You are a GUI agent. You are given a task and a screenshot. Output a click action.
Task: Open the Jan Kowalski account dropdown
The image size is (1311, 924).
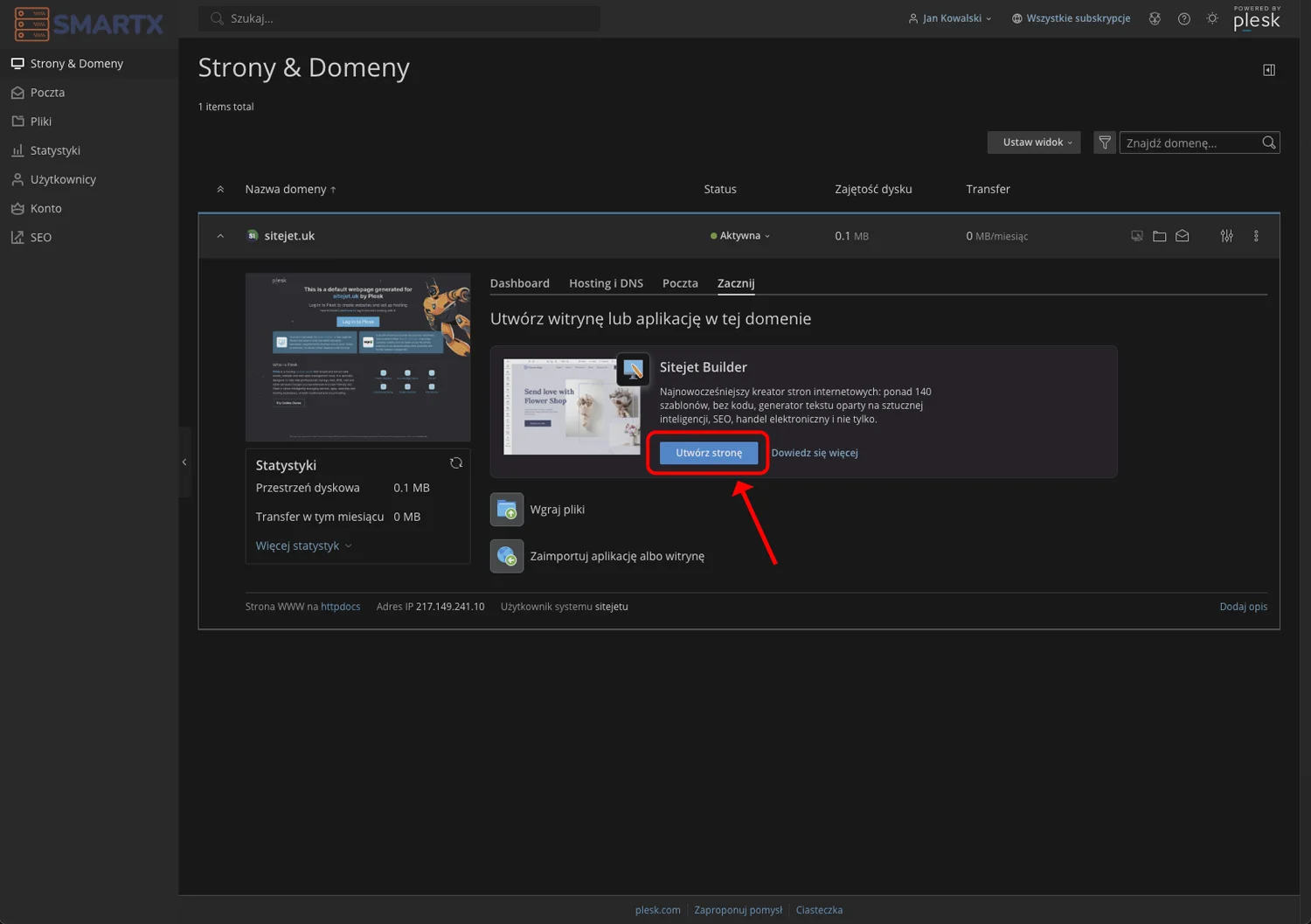tap(950, 18)
